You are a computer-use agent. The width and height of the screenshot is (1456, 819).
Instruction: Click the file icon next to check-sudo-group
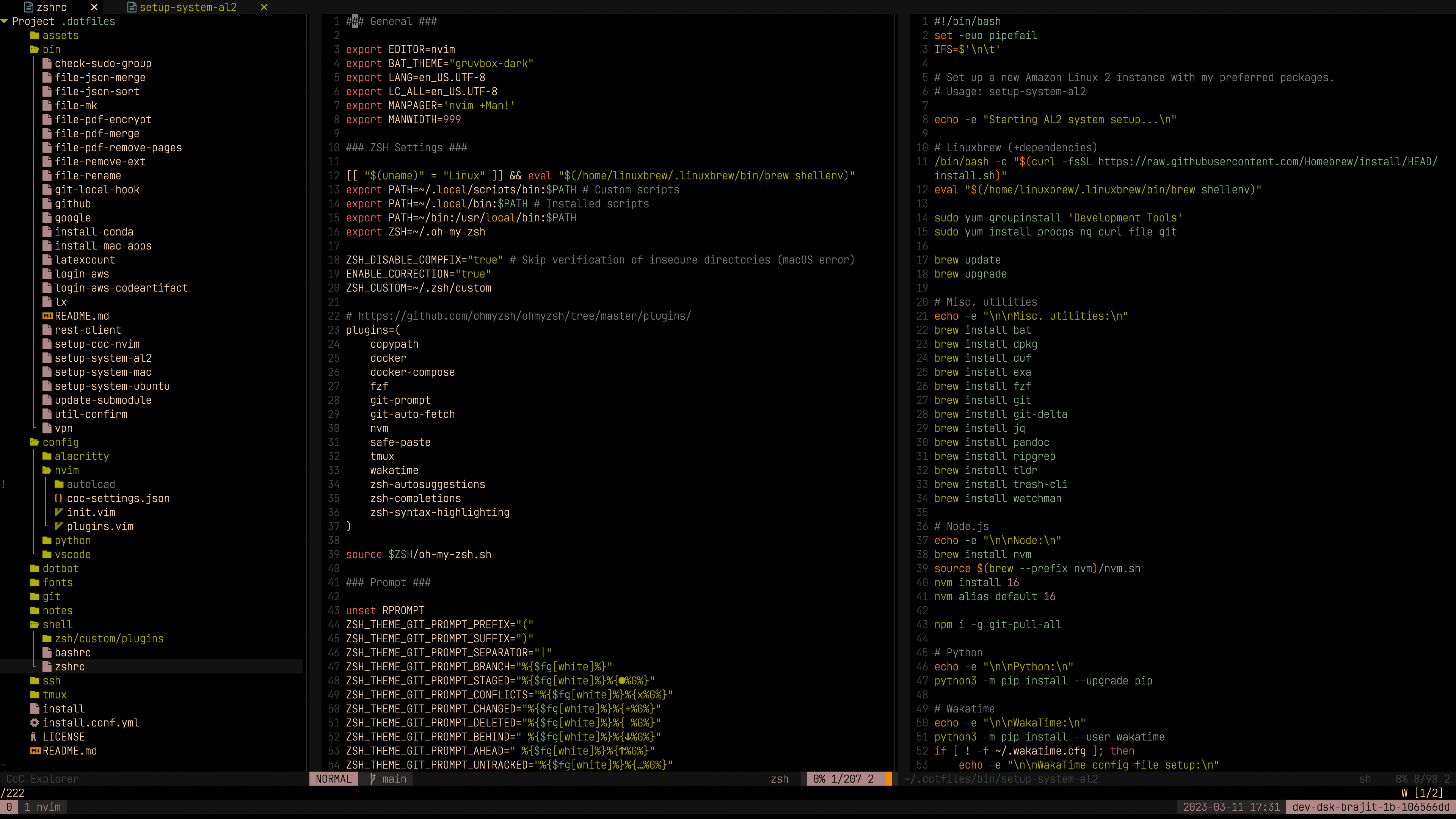[x=47, y=64]
